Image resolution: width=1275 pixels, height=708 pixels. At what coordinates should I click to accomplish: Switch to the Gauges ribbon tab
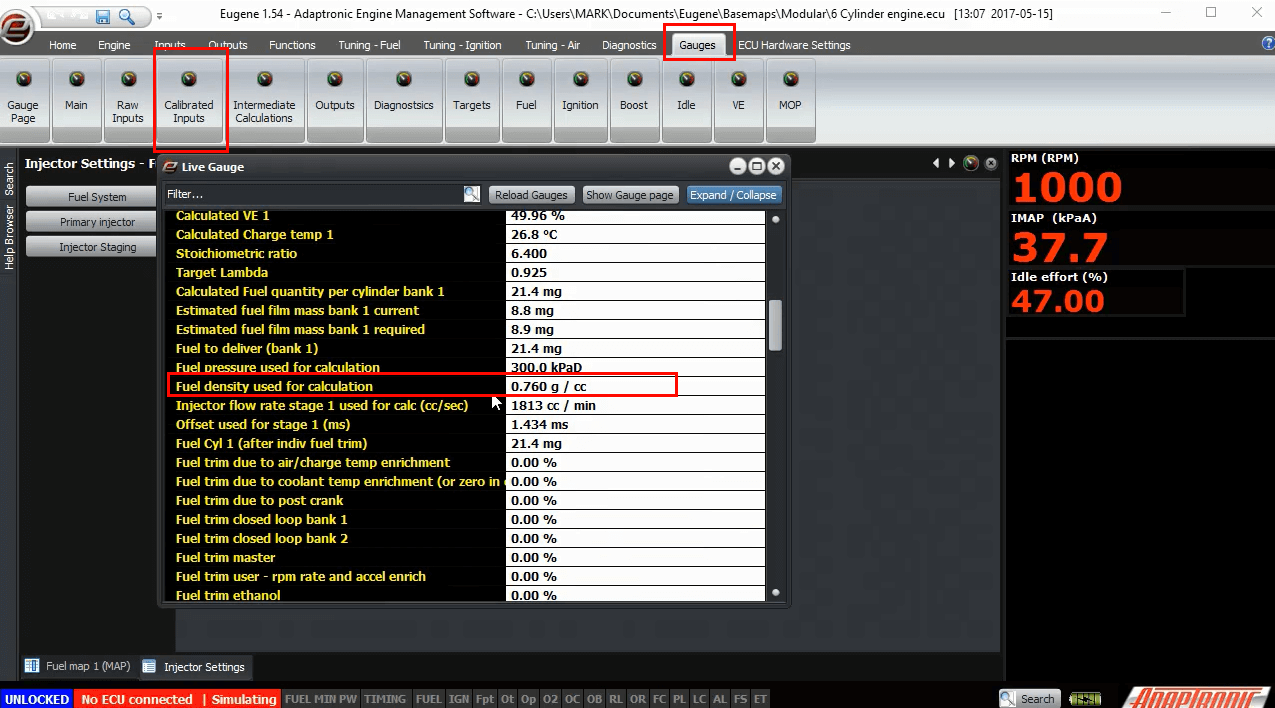point(697,45)
